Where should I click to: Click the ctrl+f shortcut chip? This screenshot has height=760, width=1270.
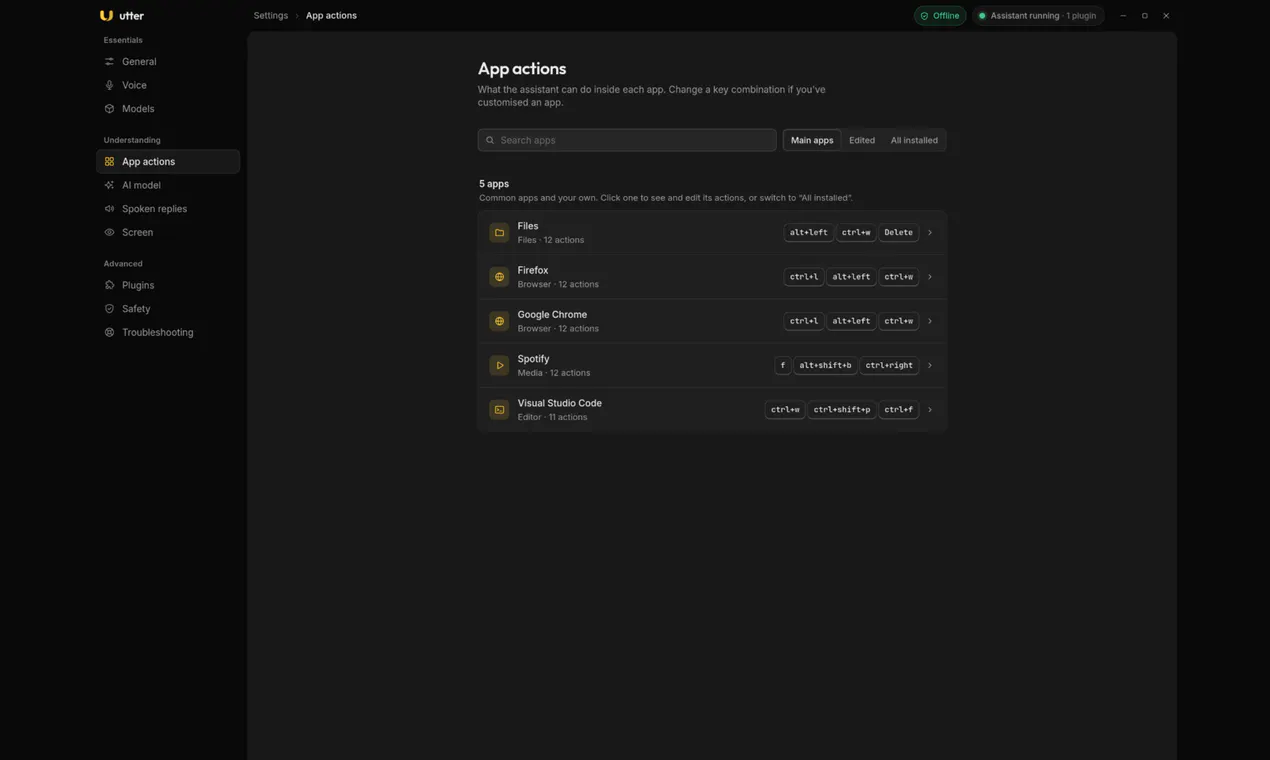coord(898,410)
